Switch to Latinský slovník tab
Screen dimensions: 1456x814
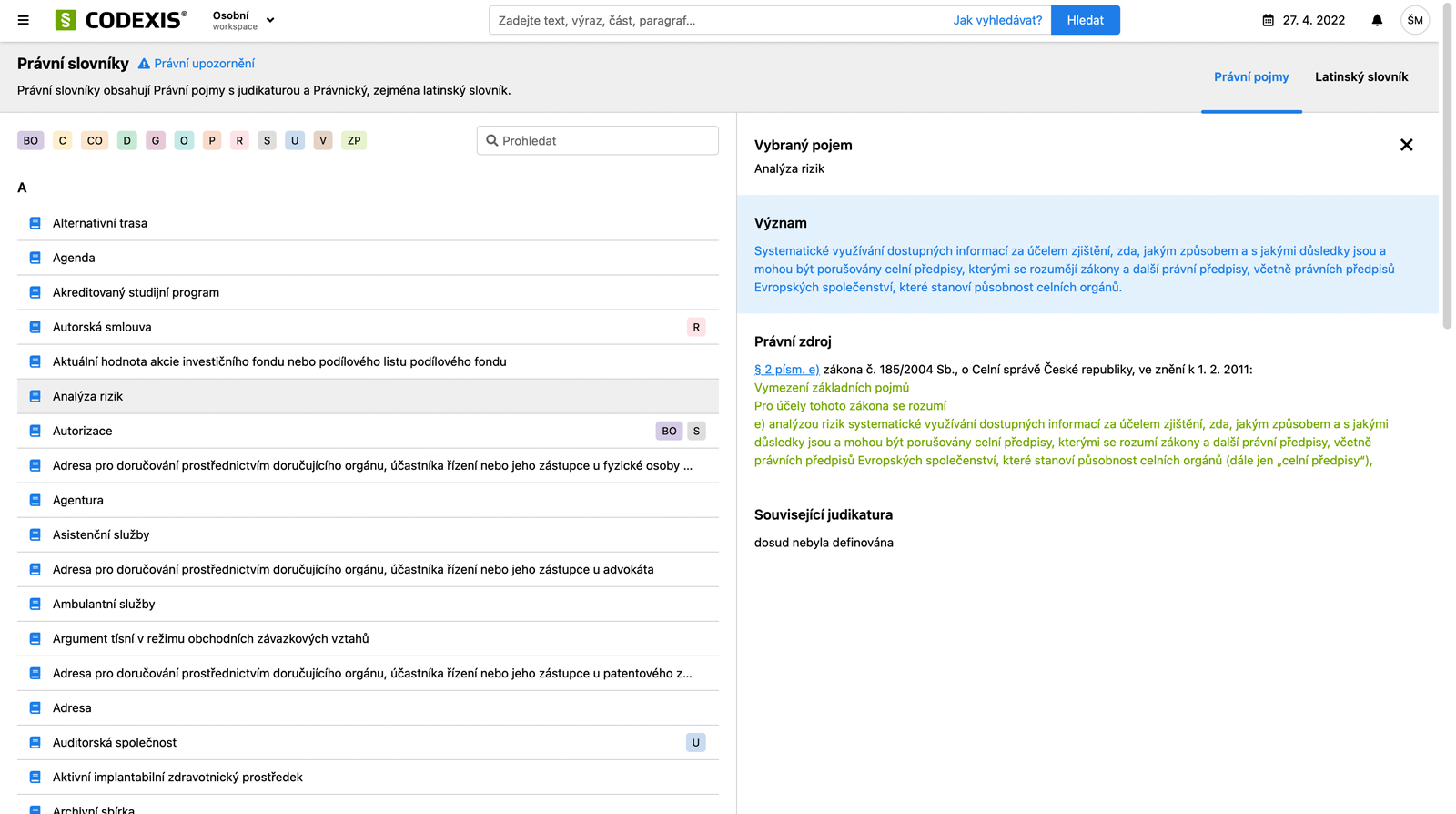click(1360, 76)
